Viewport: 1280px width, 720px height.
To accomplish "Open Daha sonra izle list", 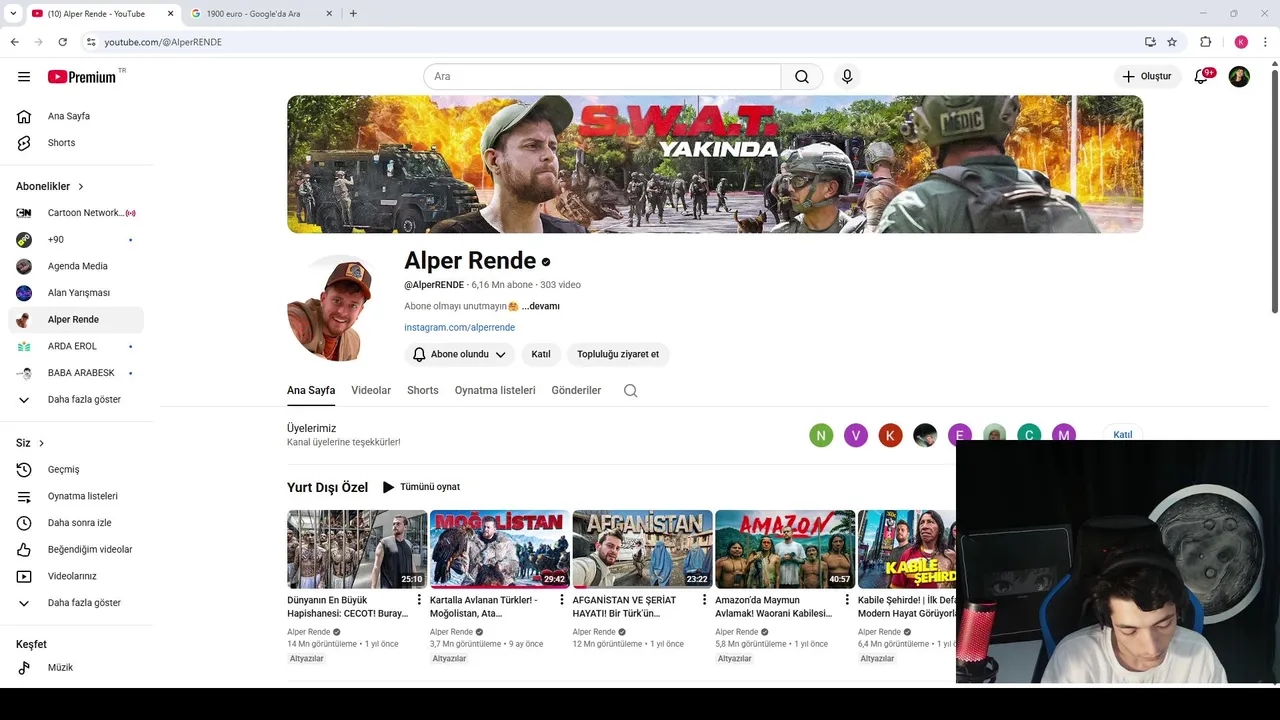I will [76, 523].
